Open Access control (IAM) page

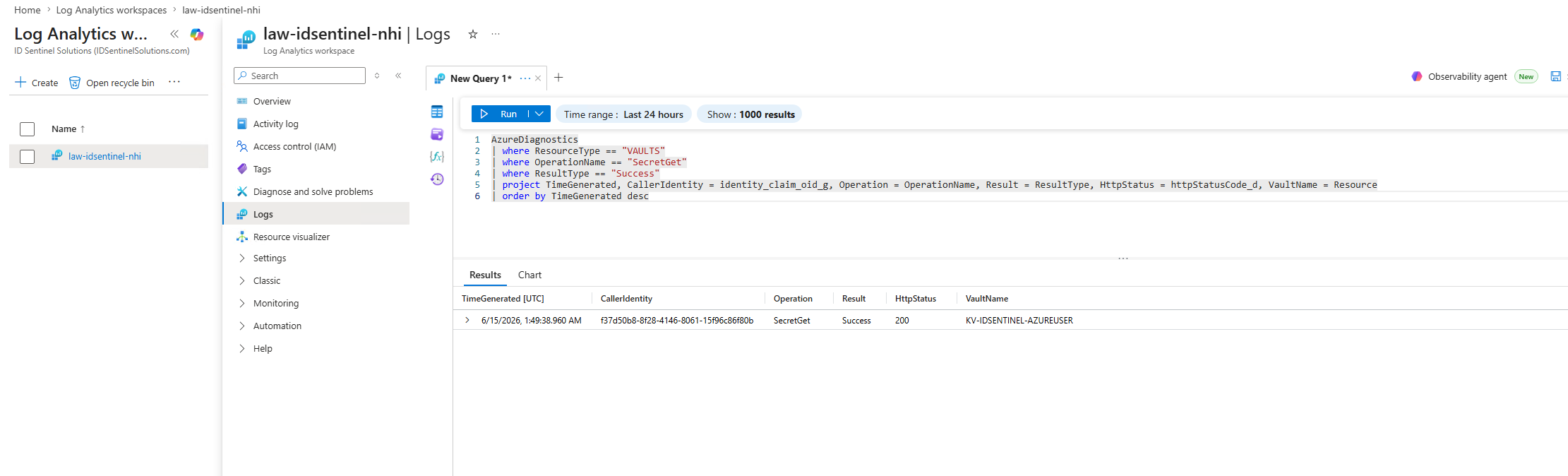pos(294,146)
